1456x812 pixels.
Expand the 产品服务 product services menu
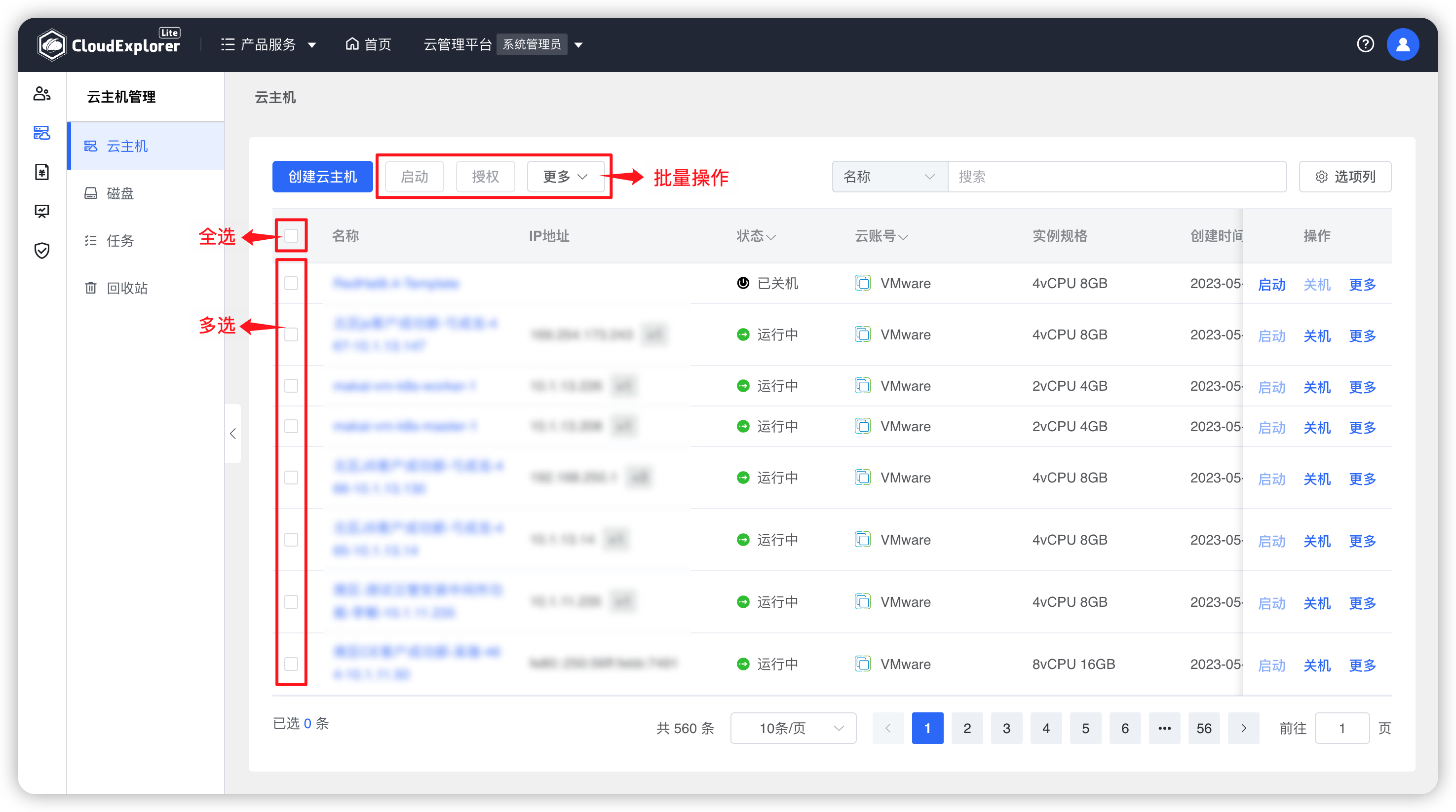[268, 44]
